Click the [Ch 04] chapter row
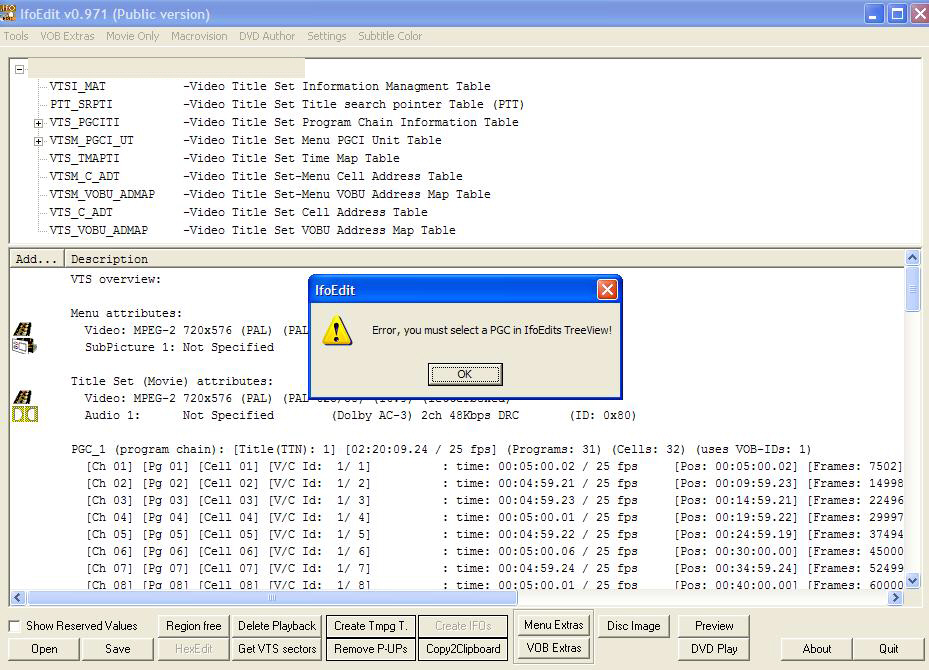This screenshot has width=929, height=670. pyautogui.click(x=494, y=518)
